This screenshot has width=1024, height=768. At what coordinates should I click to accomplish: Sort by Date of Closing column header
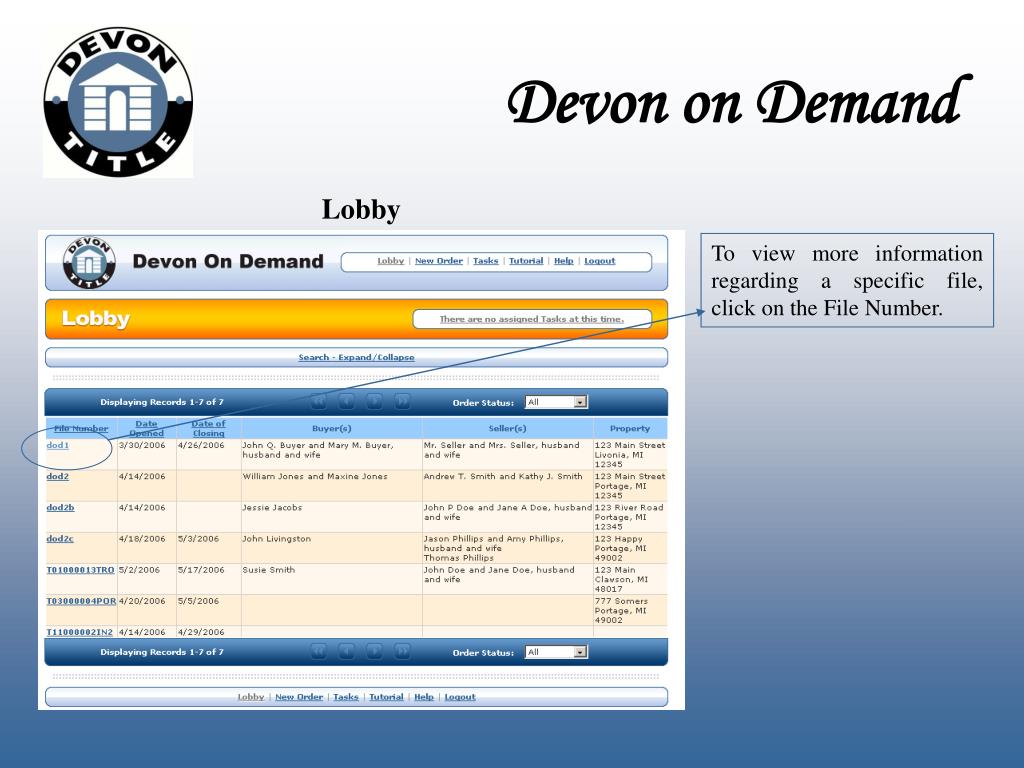(208, 428)
